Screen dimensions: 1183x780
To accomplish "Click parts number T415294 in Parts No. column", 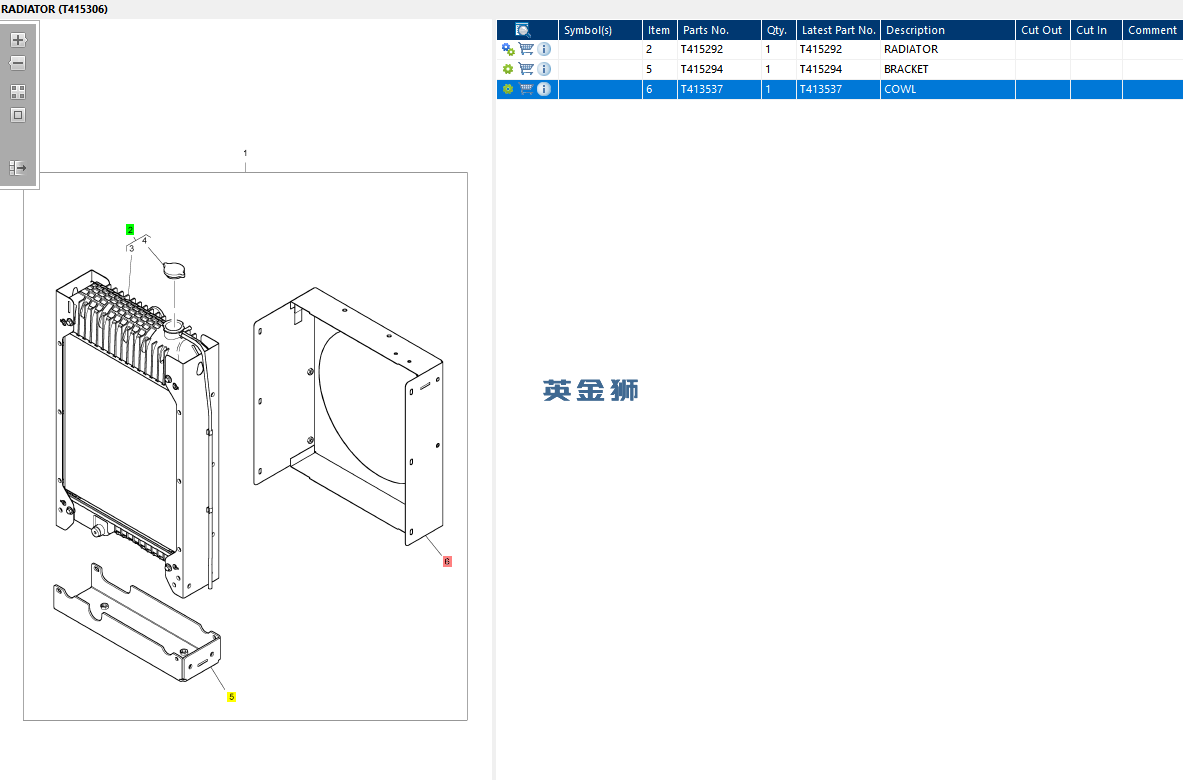I will [x=702, y=69].
